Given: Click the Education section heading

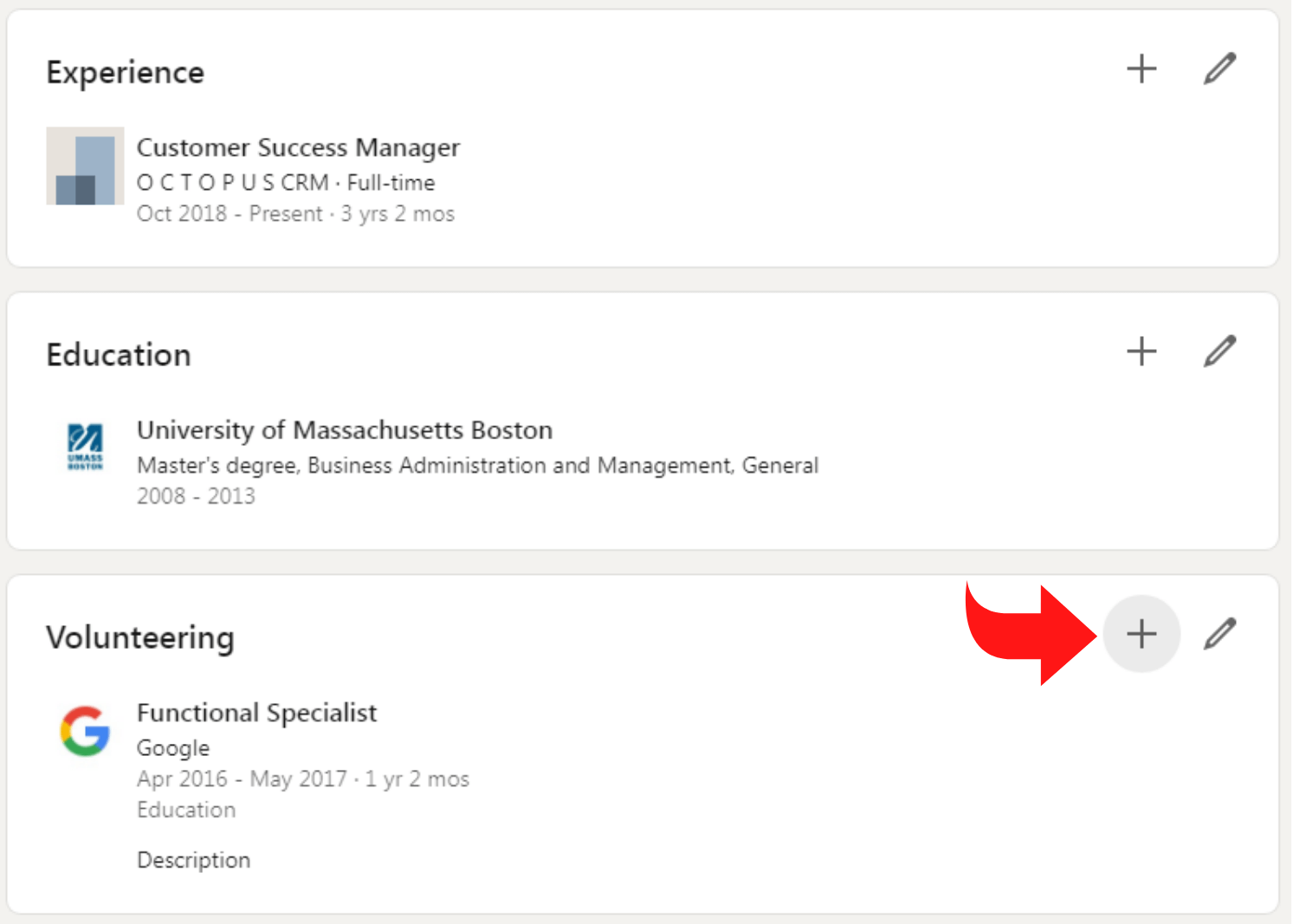Looking at the screenshot, I should 119,355.
